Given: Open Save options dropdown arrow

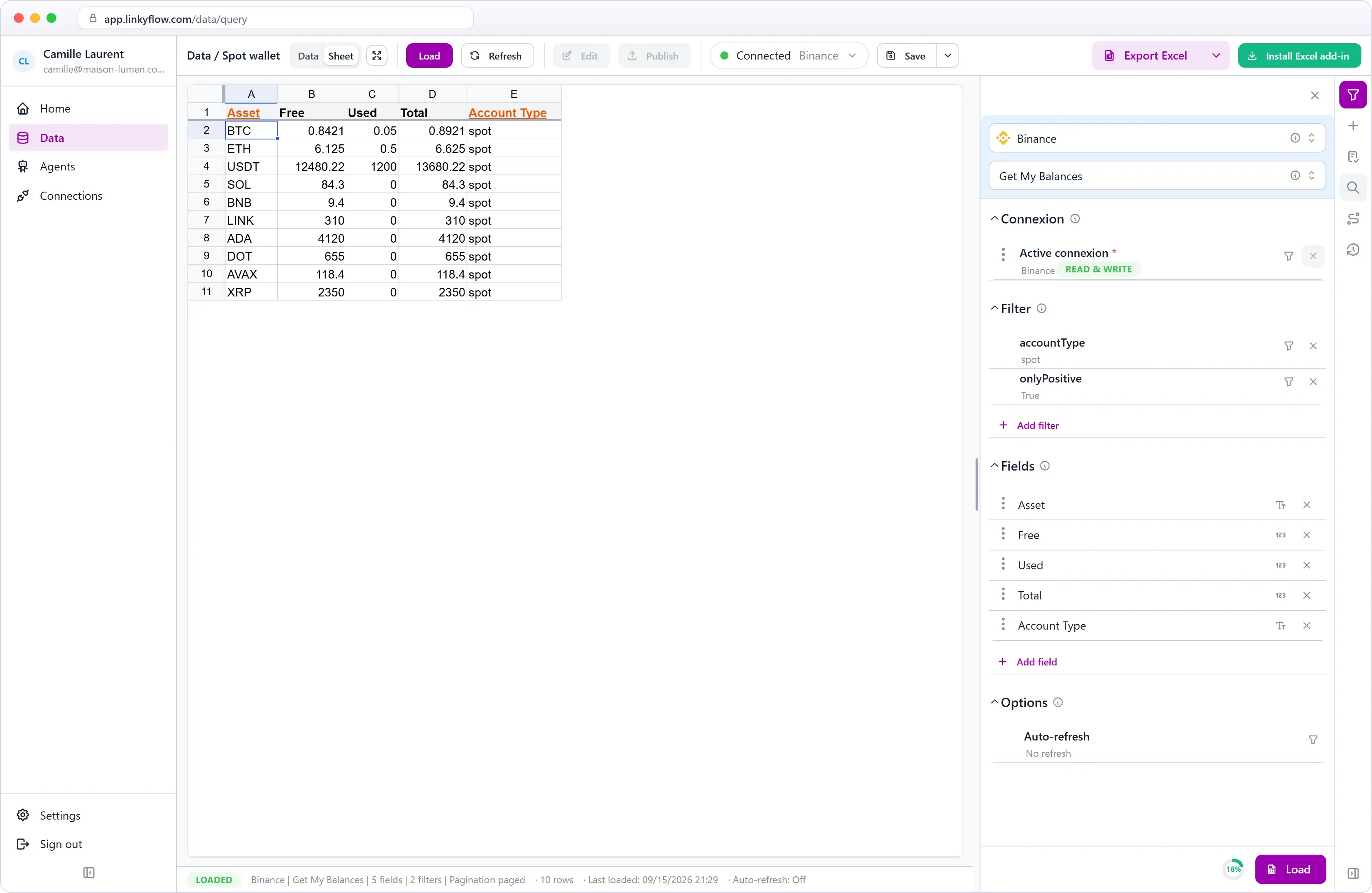Looking at the screenshot, I should pyautogui.click(x=947, y=56).
